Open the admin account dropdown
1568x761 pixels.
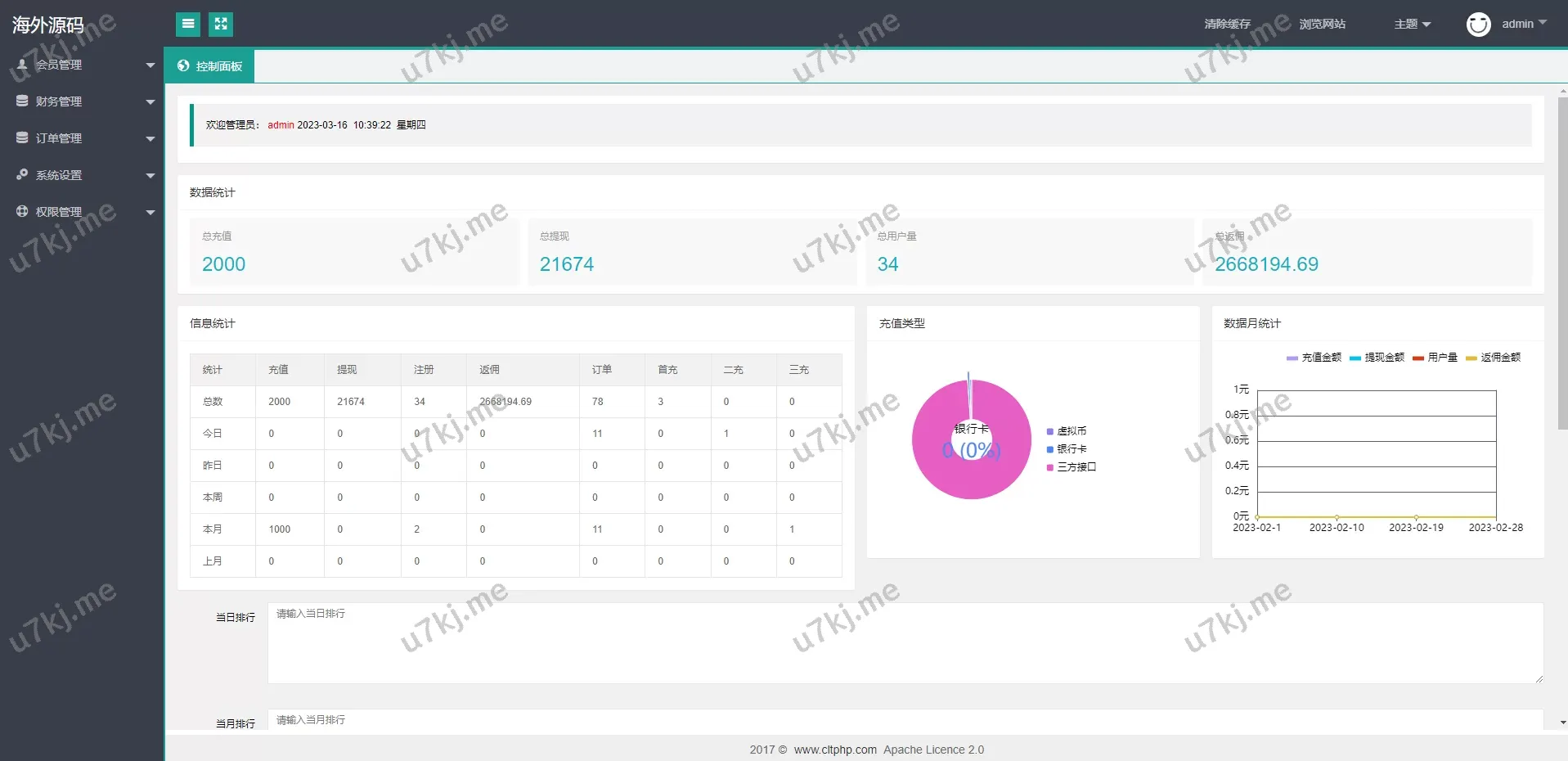coord(1524,25)
